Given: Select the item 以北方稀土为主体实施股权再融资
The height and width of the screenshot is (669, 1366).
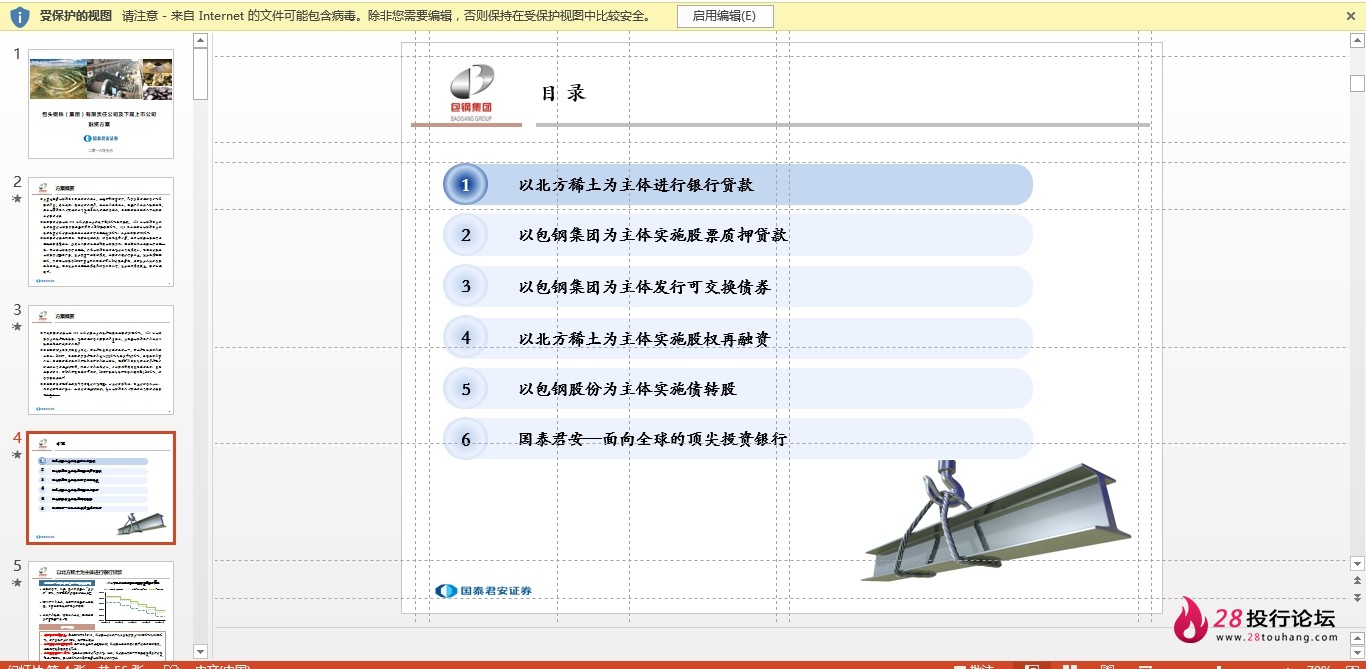Looking at the screenshot, I should coord(645,339).
